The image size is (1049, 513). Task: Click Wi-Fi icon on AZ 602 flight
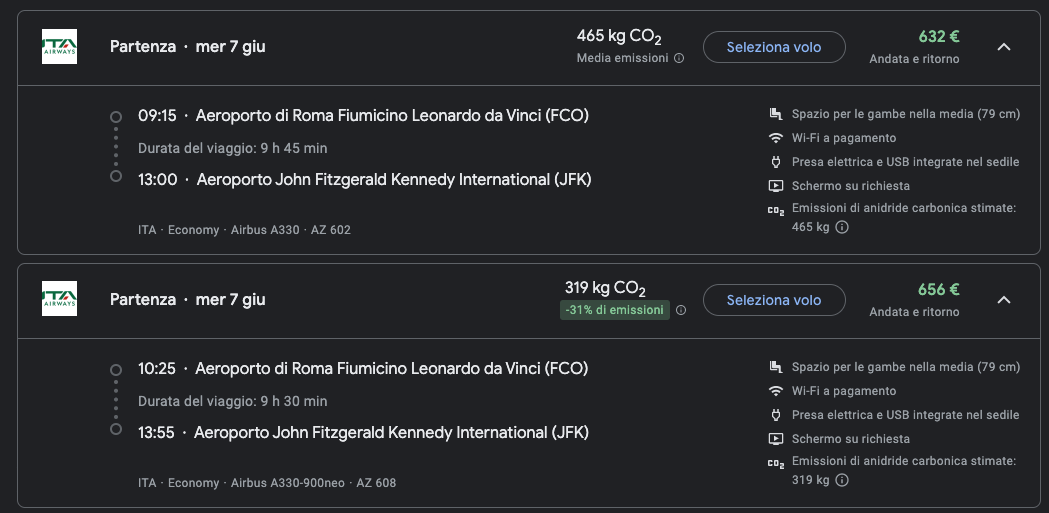pos(775,138)
